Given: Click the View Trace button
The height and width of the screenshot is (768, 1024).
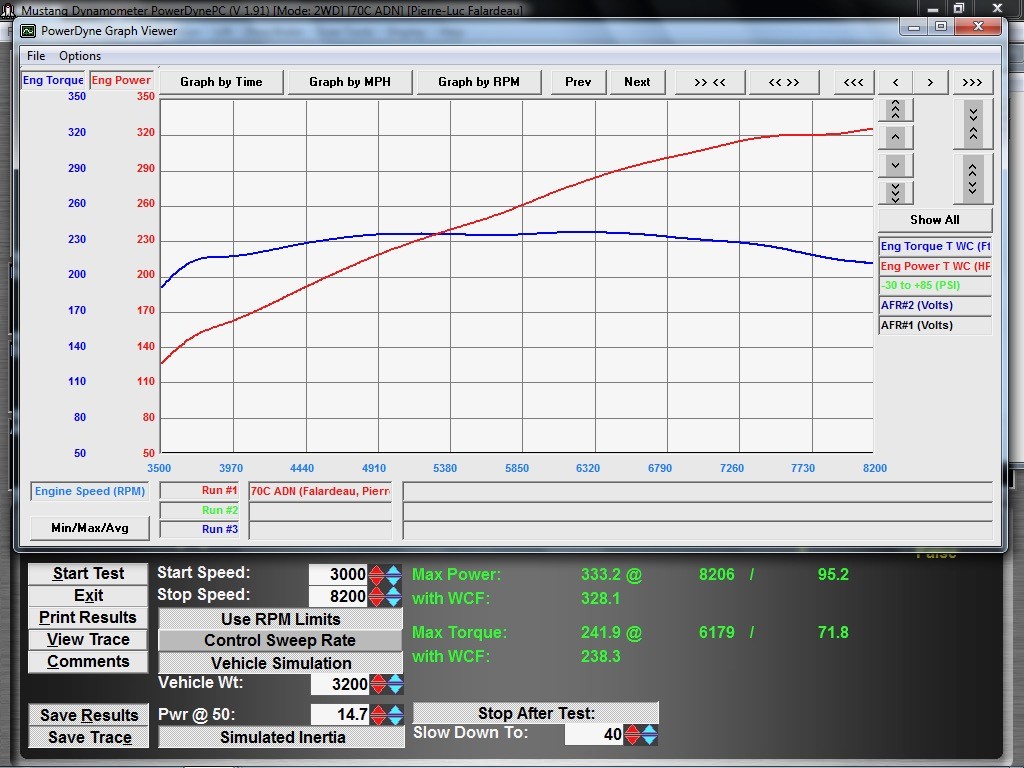Looking at the screenshot, I should (88, 640).
